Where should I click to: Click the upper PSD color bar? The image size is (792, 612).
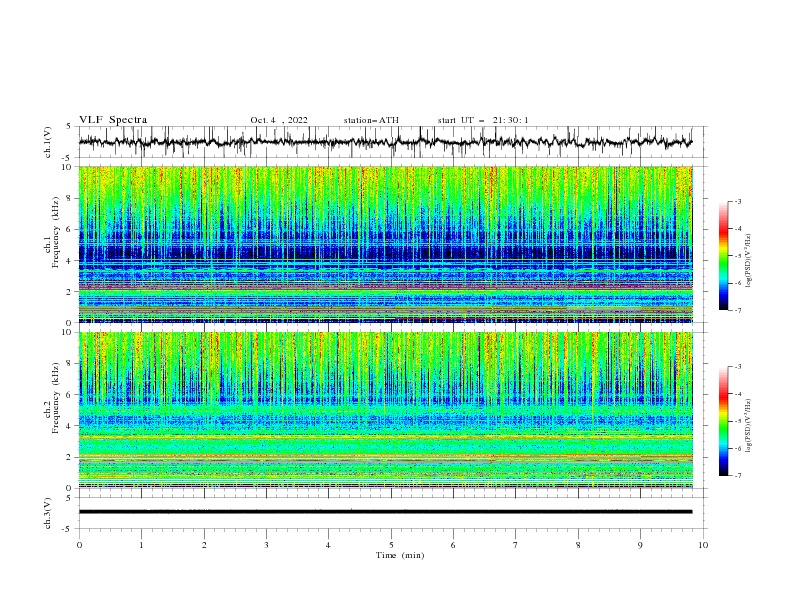click(723, 256)
